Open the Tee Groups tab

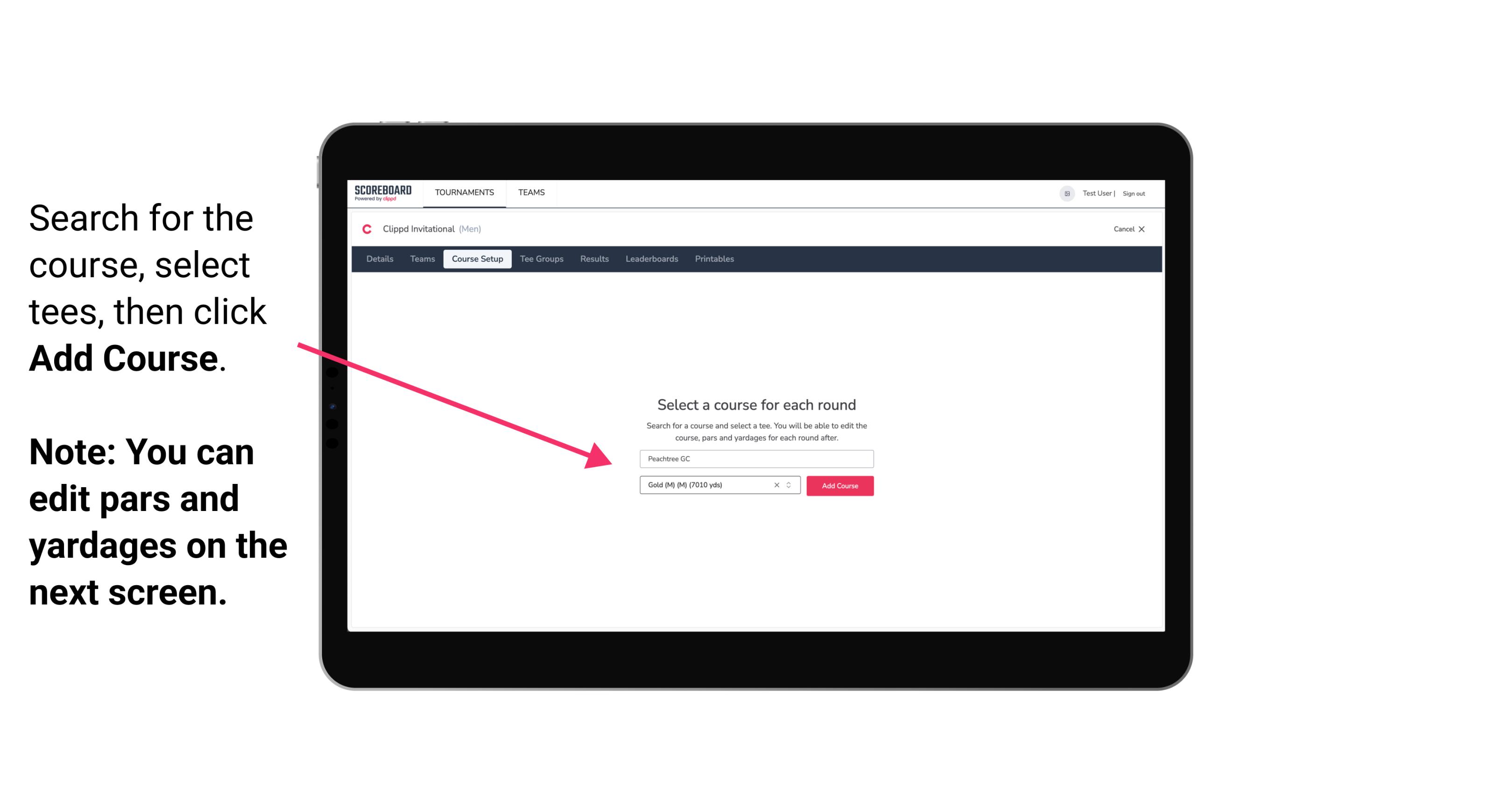[x=541, y=259]
